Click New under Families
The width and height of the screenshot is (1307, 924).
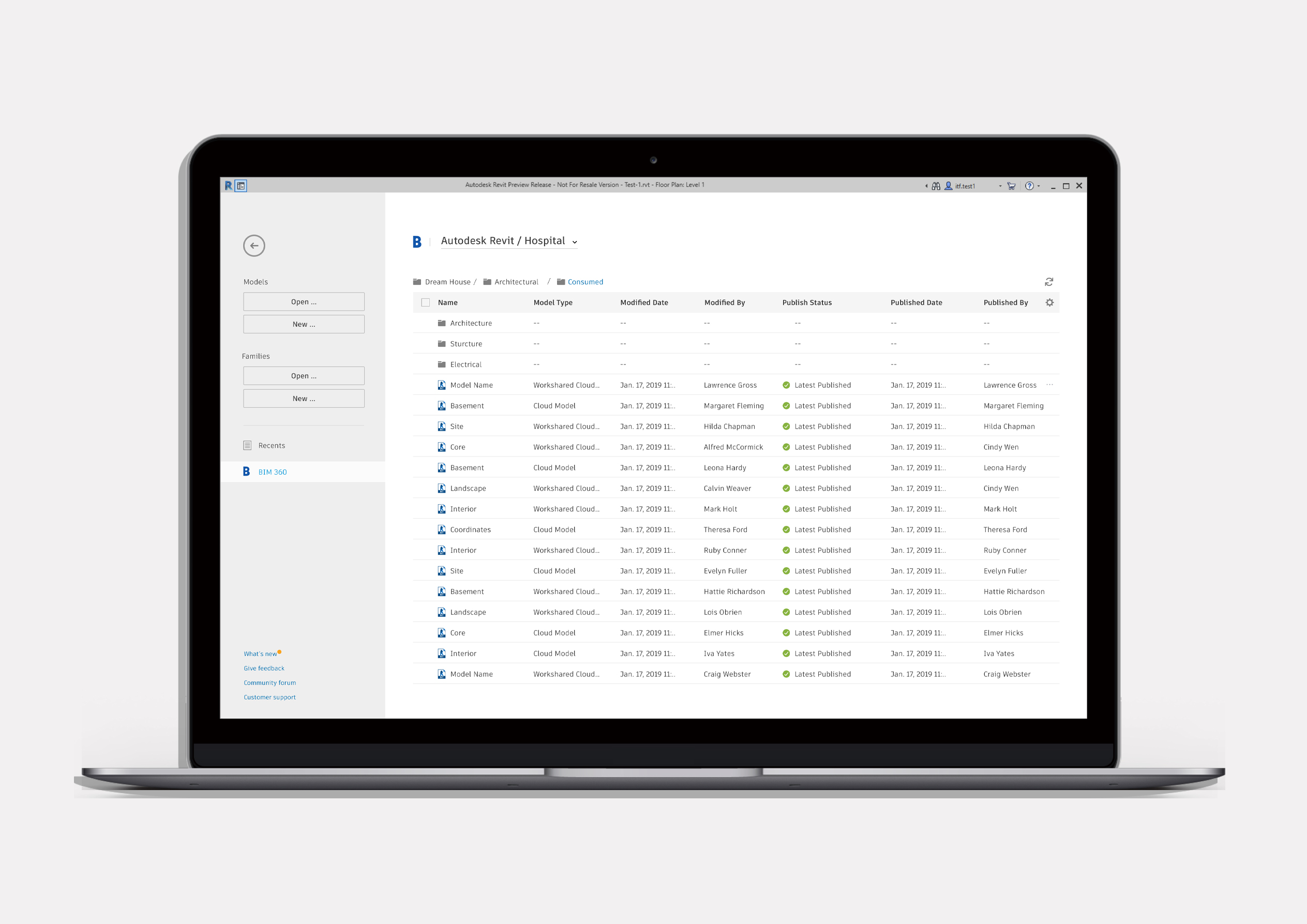(x=304, y=398)
